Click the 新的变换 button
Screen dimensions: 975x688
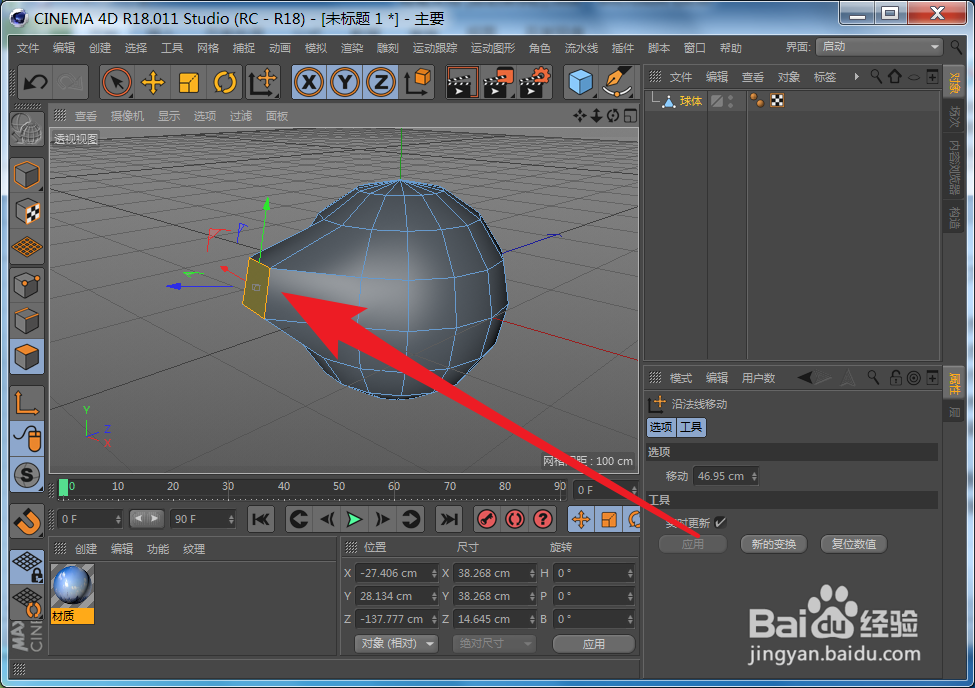click(774, 544)
